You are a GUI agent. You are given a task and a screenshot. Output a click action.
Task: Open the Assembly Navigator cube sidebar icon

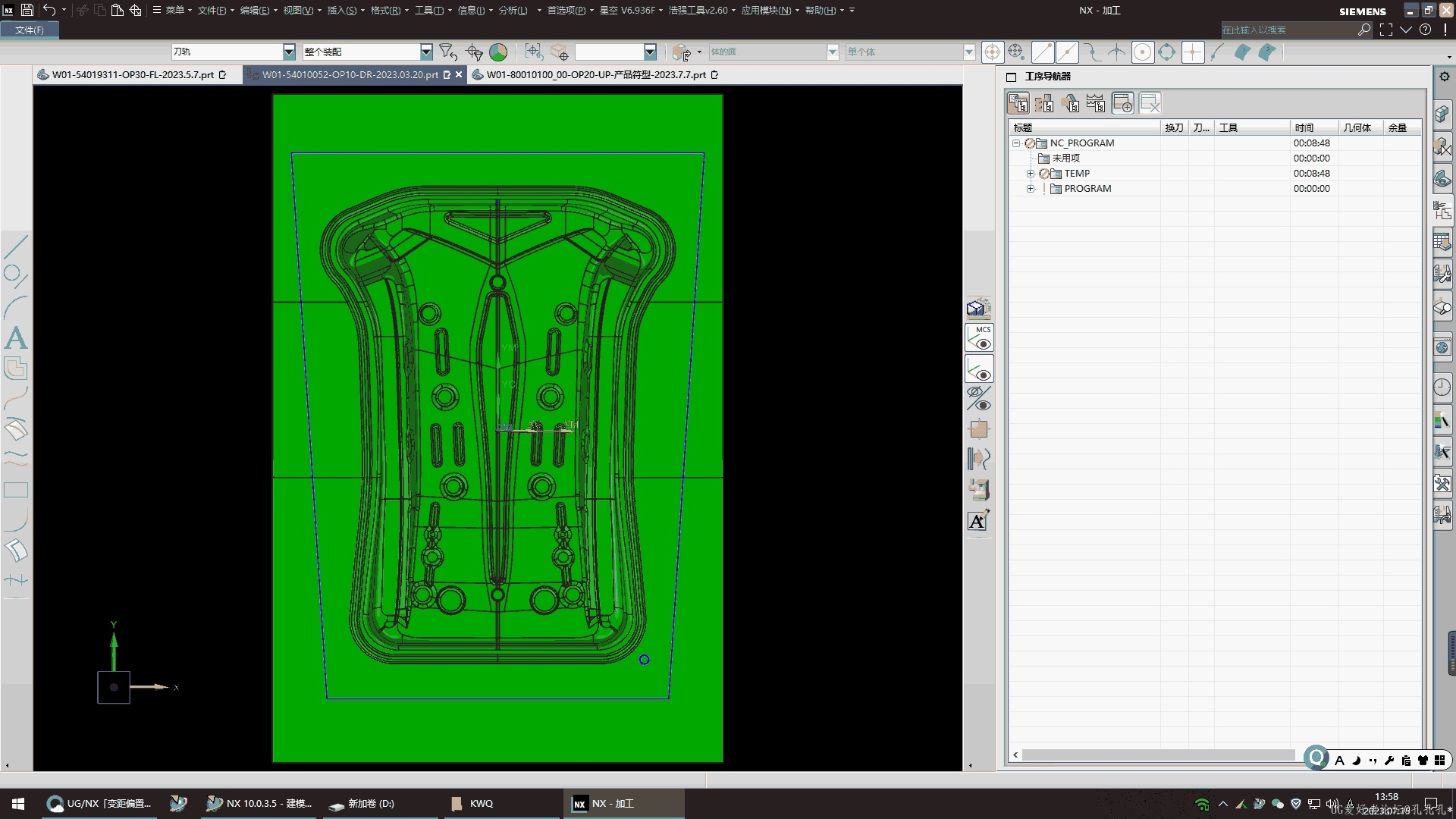pos(1442,114)
